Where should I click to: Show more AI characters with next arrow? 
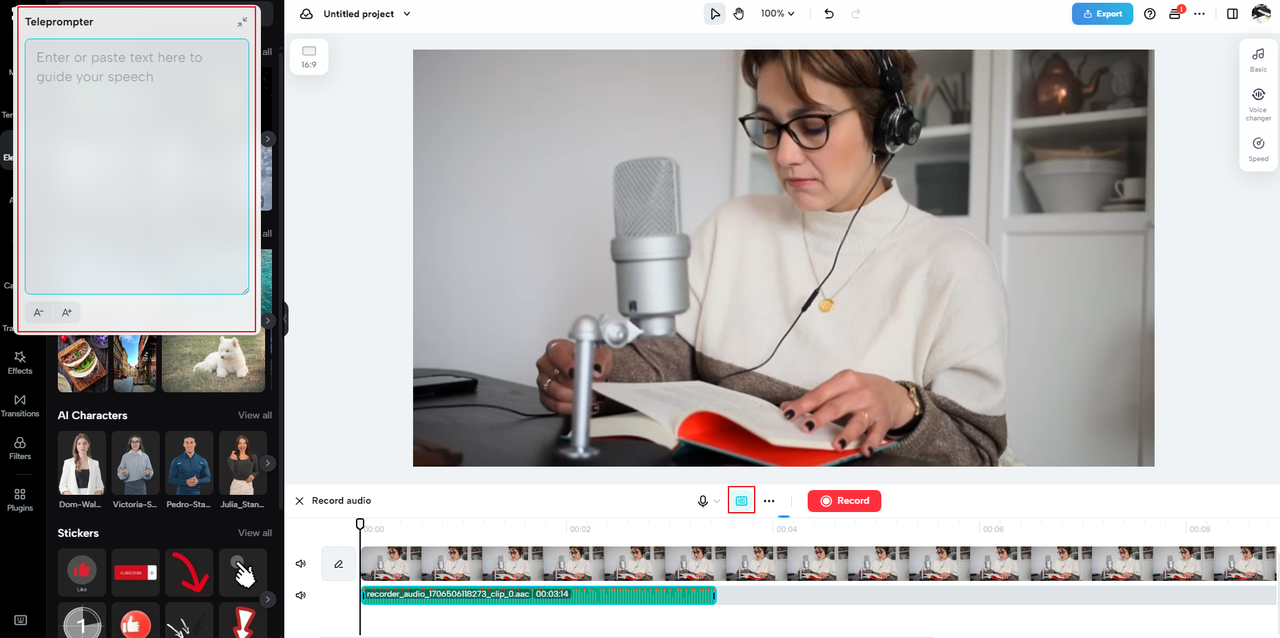click(267, 463)
